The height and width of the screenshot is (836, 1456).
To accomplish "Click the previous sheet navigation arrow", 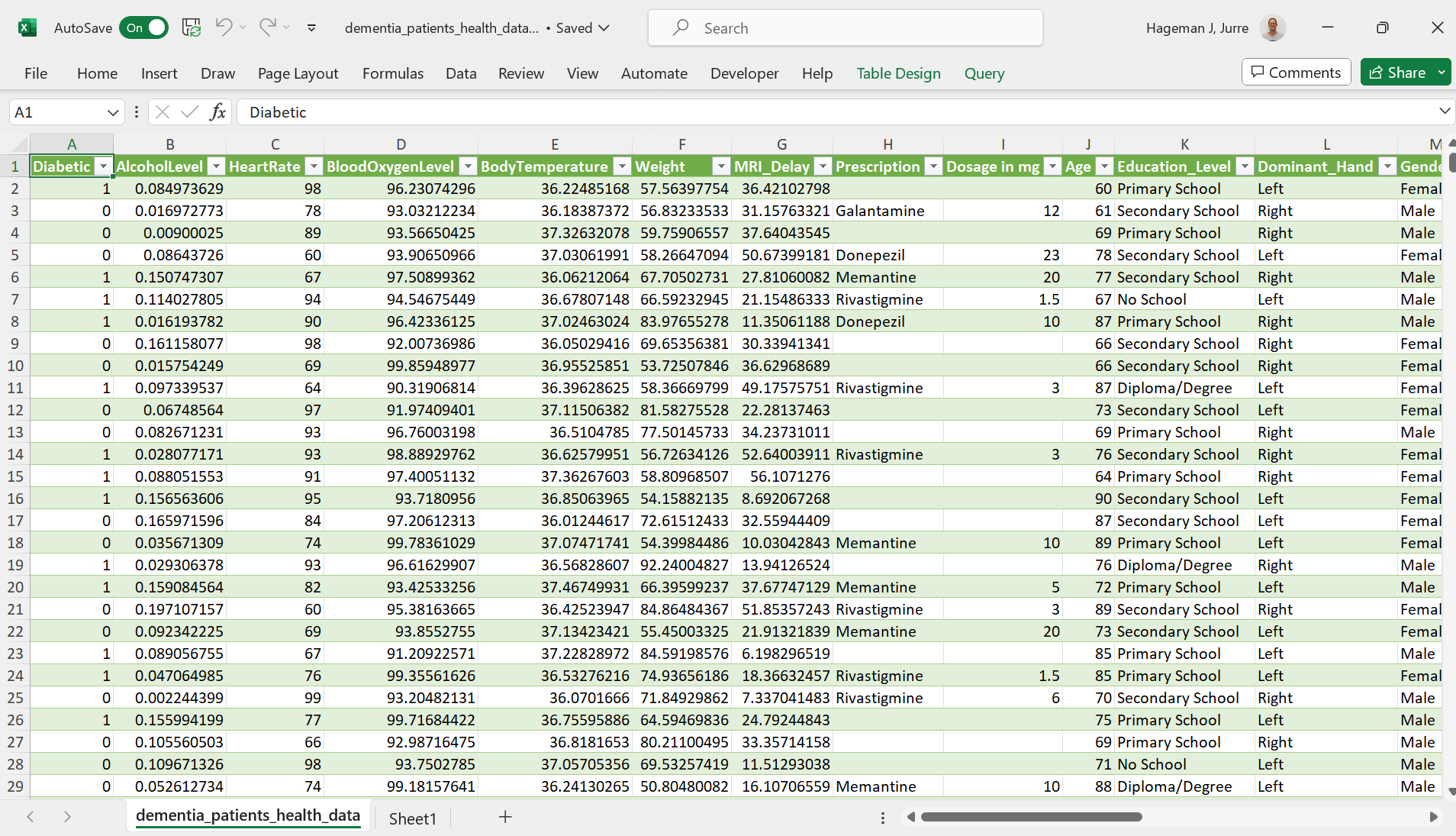I will (31, 817).
